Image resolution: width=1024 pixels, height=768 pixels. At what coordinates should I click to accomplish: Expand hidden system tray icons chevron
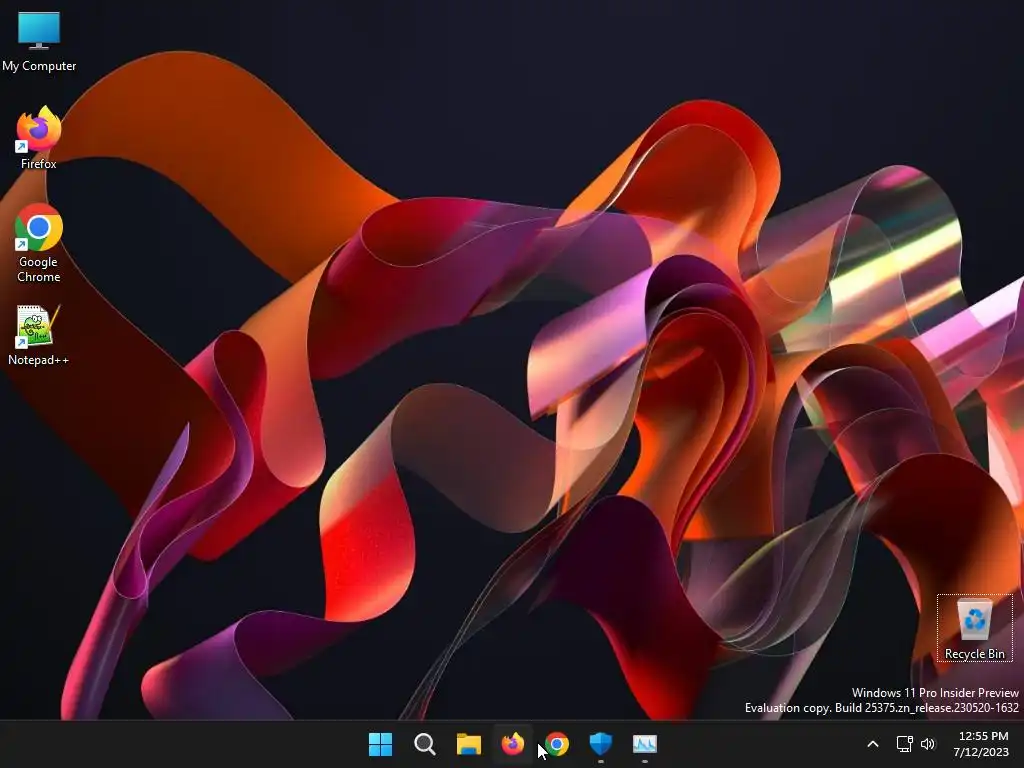click(872, 744)
